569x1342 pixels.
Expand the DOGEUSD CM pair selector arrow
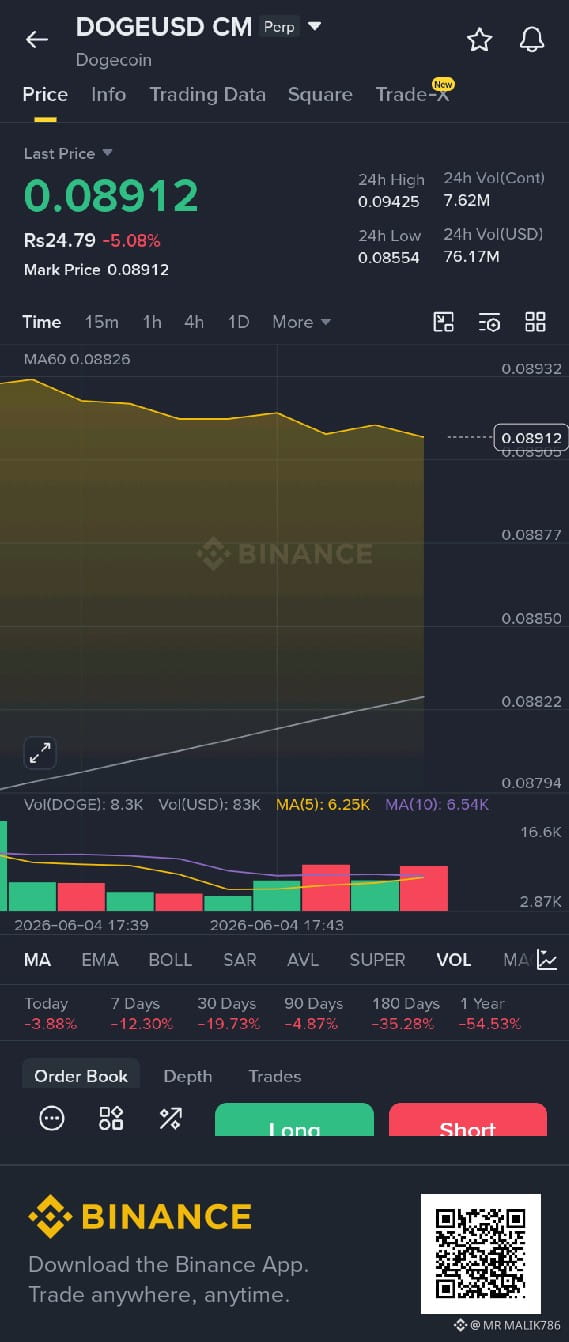[x=314, y=26]
